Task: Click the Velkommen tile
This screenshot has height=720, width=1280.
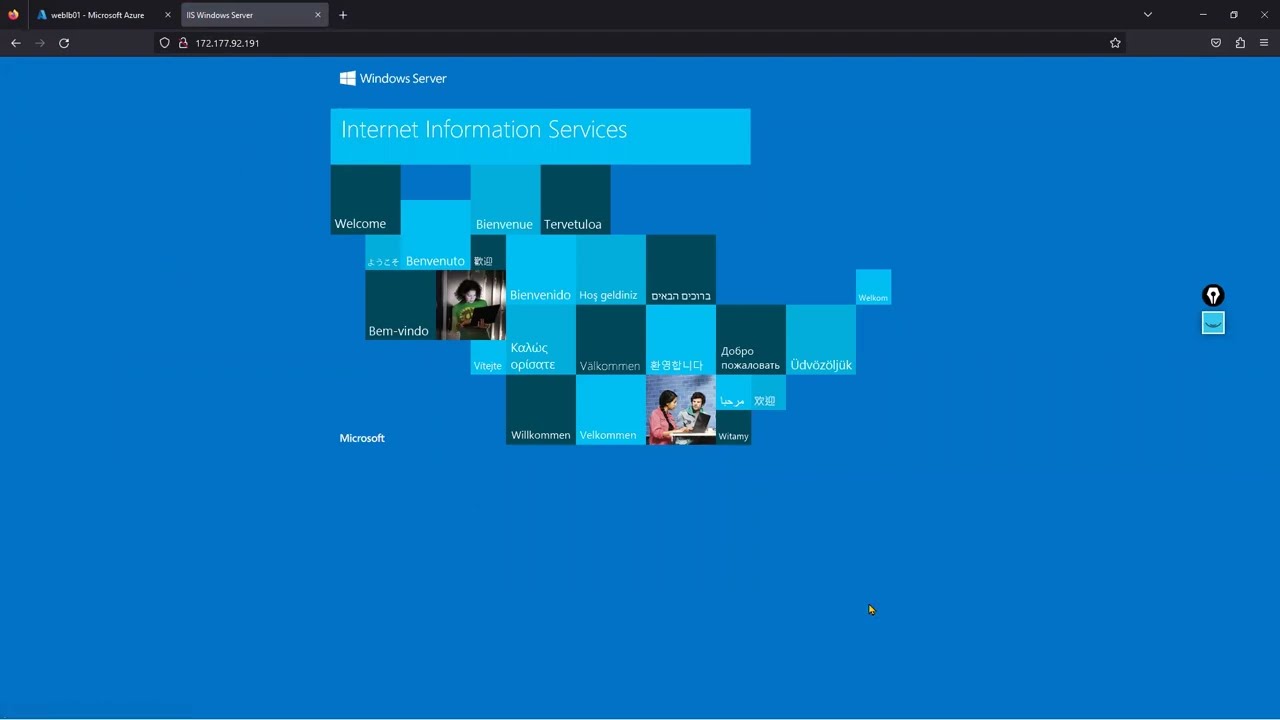Action: [x=610, y=410]
